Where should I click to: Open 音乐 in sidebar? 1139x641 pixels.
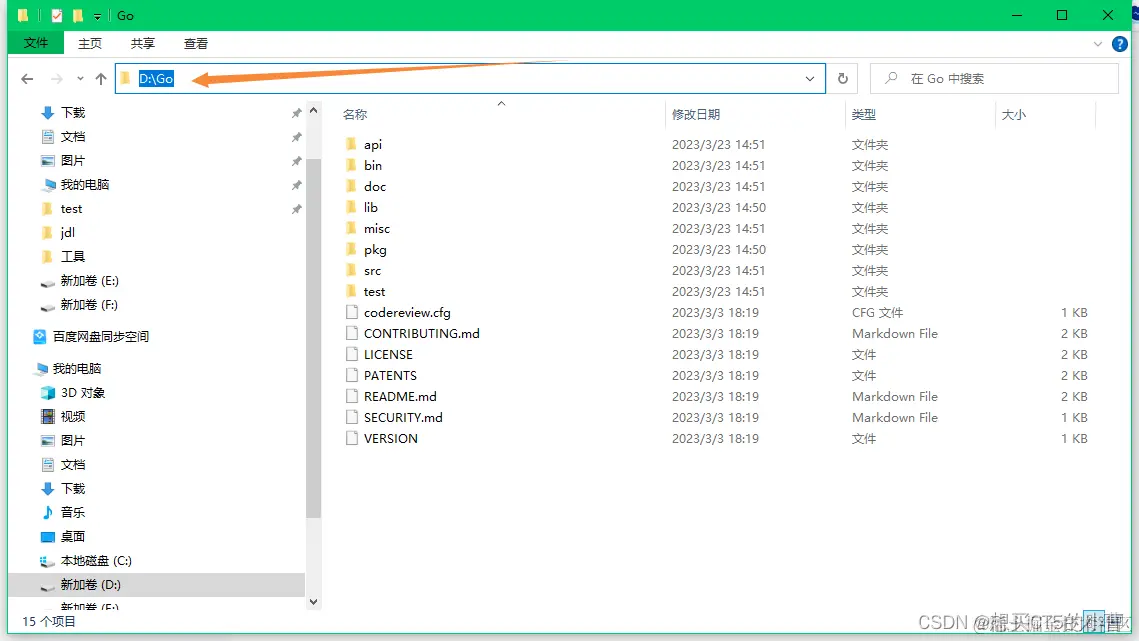[73, 512]
